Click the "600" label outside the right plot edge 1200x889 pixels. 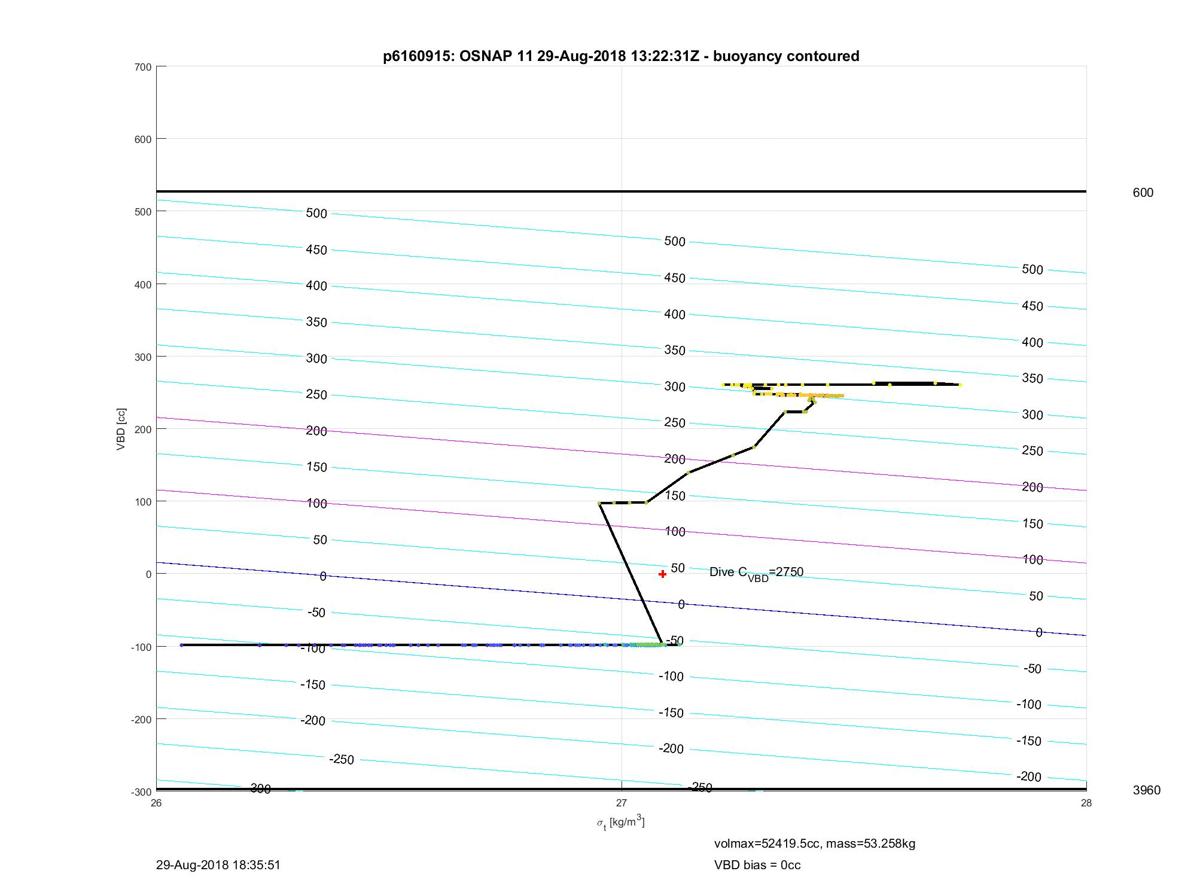[1142, 192]
